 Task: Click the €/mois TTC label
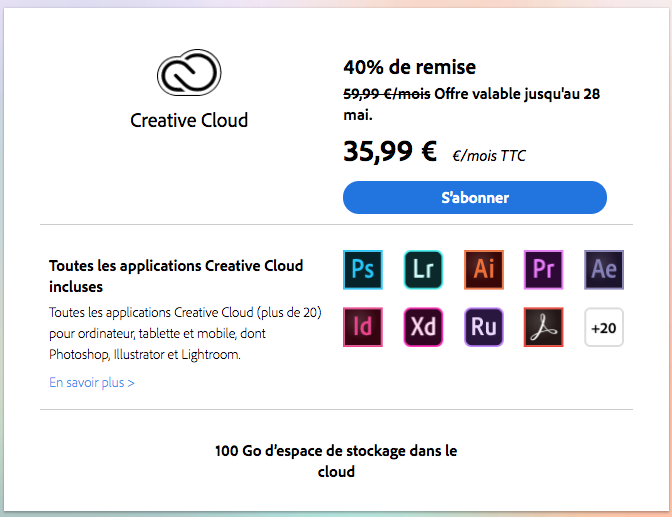(x=489, y=156)
